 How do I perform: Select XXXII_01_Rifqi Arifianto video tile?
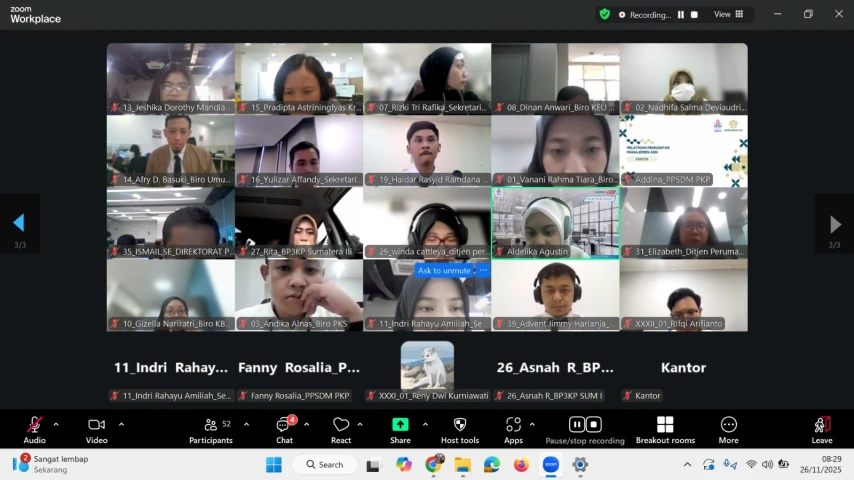(684, 295)
